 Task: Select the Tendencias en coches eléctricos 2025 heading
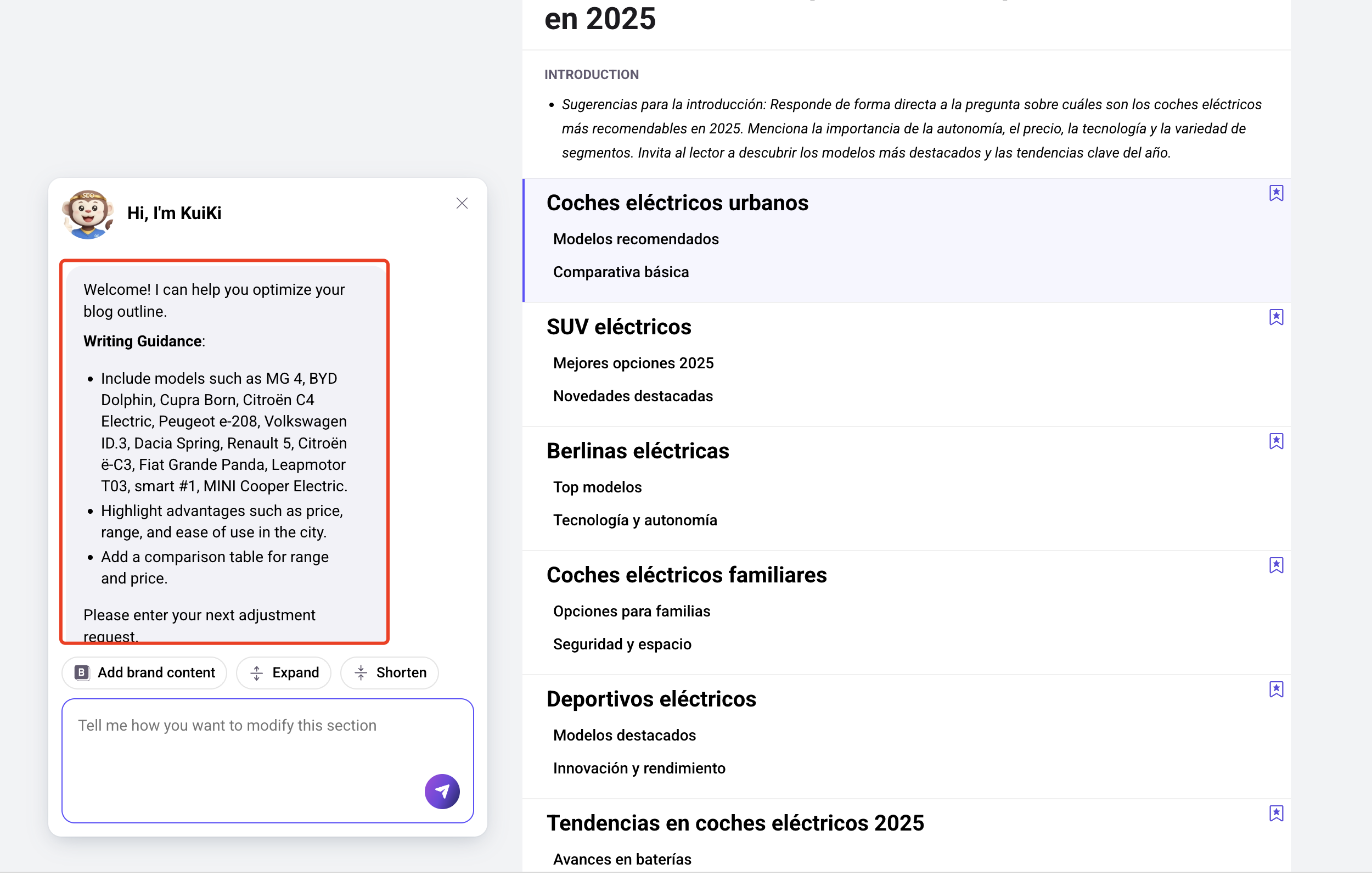pos(735,824)
